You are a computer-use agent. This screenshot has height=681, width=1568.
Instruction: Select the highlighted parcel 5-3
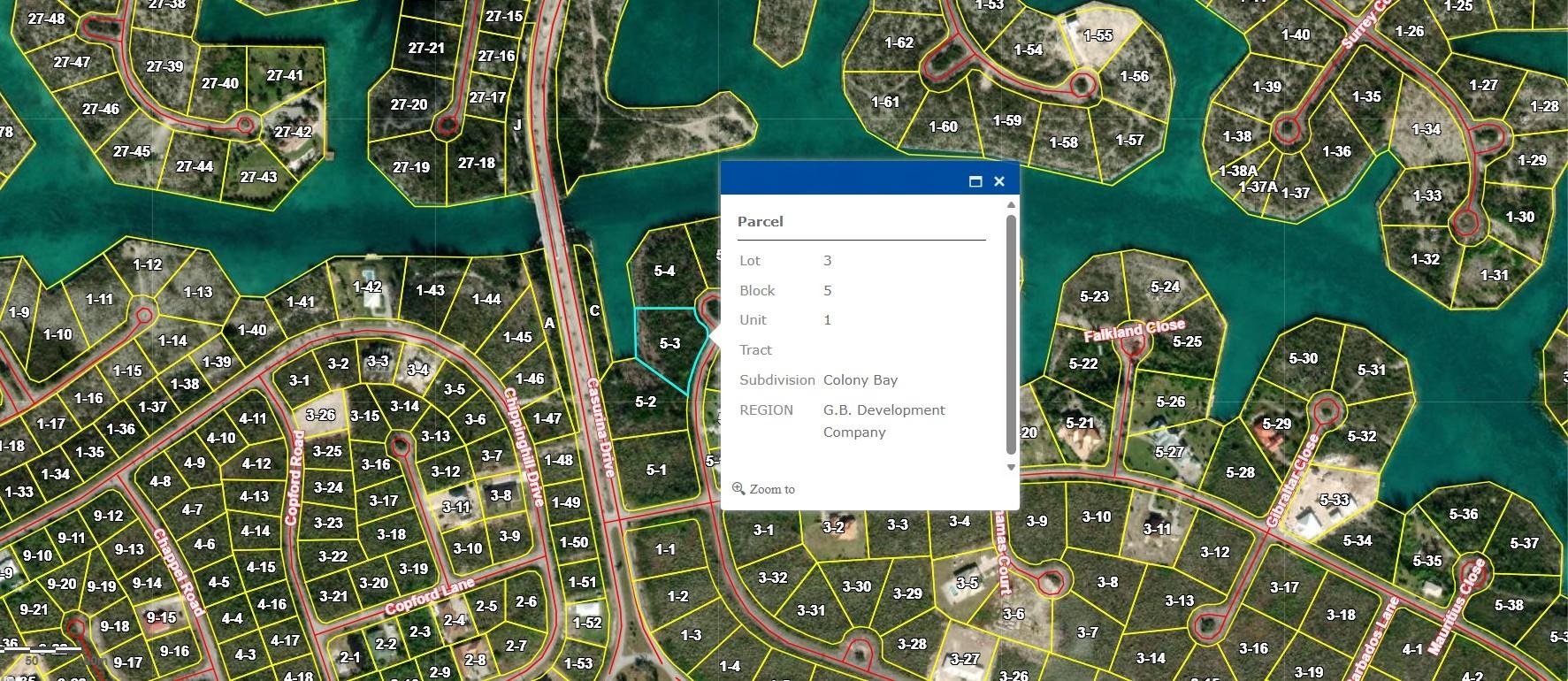click(669, 344)
